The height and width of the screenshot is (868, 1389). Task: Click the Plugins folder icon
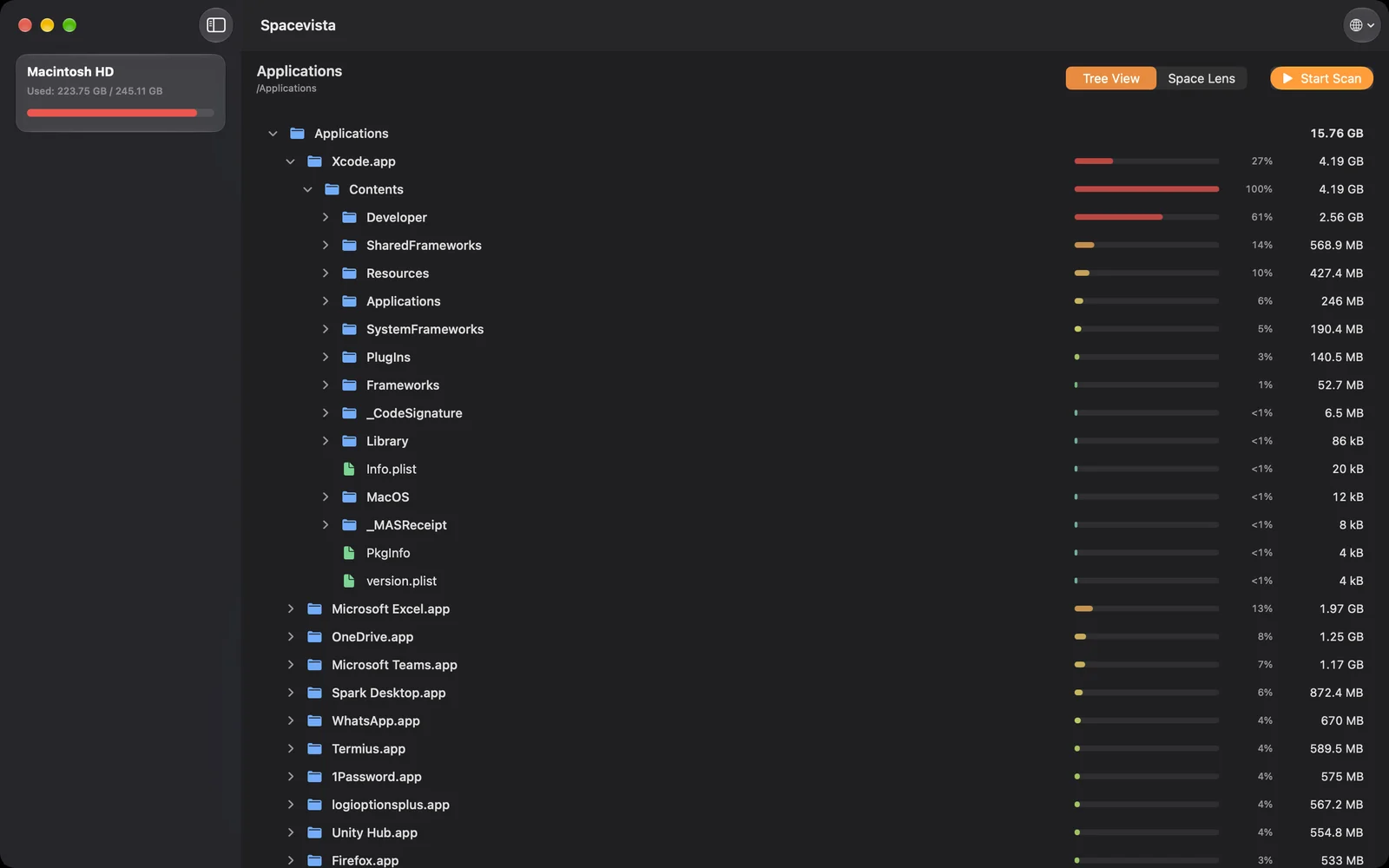[x=349, y=357]
